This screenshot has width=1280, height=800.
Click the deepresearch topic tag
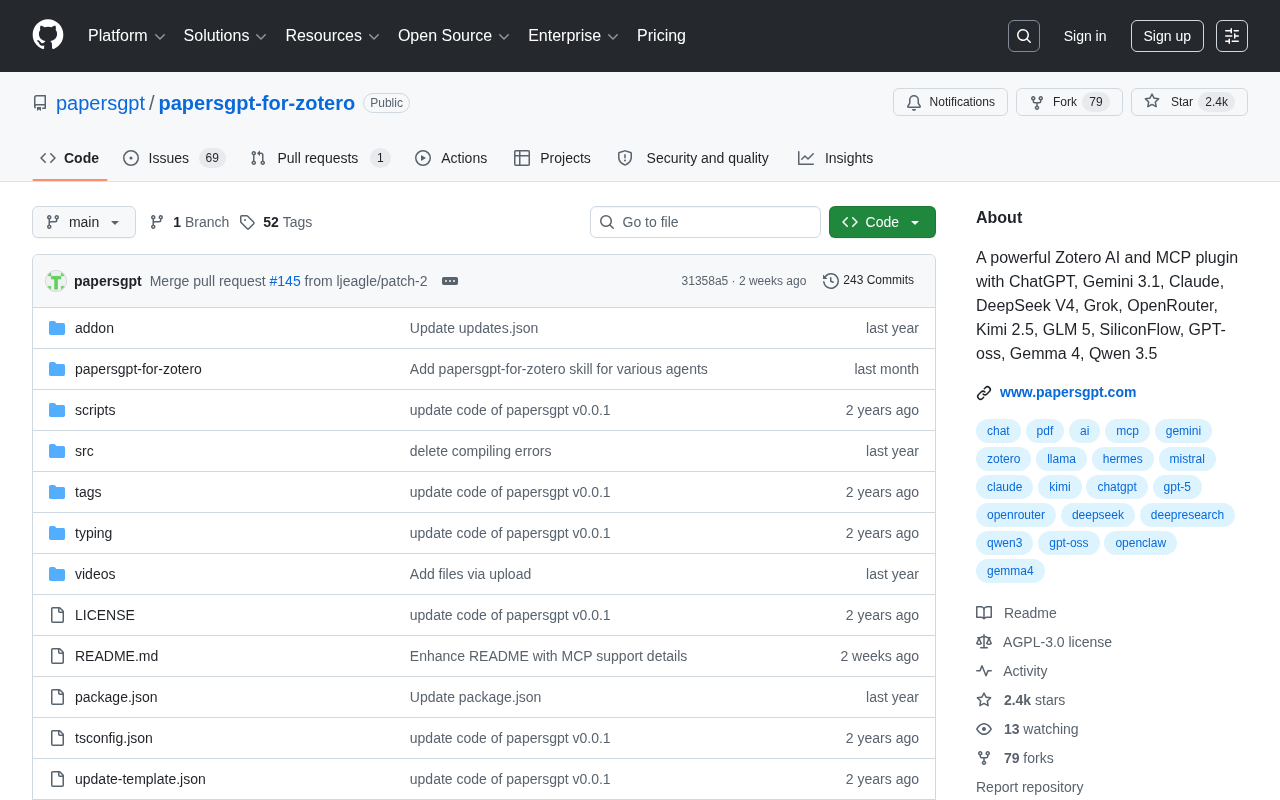pos(1187,515)
